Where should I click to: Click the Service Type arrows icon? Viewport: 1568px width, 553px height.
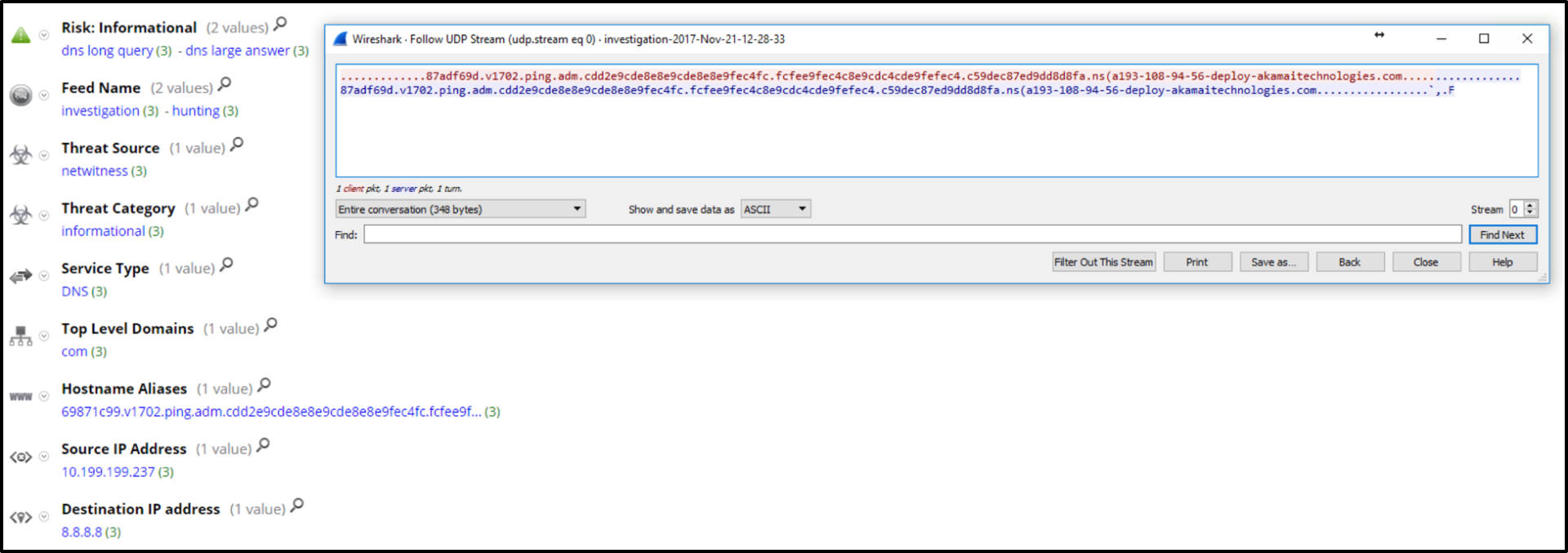20,276
